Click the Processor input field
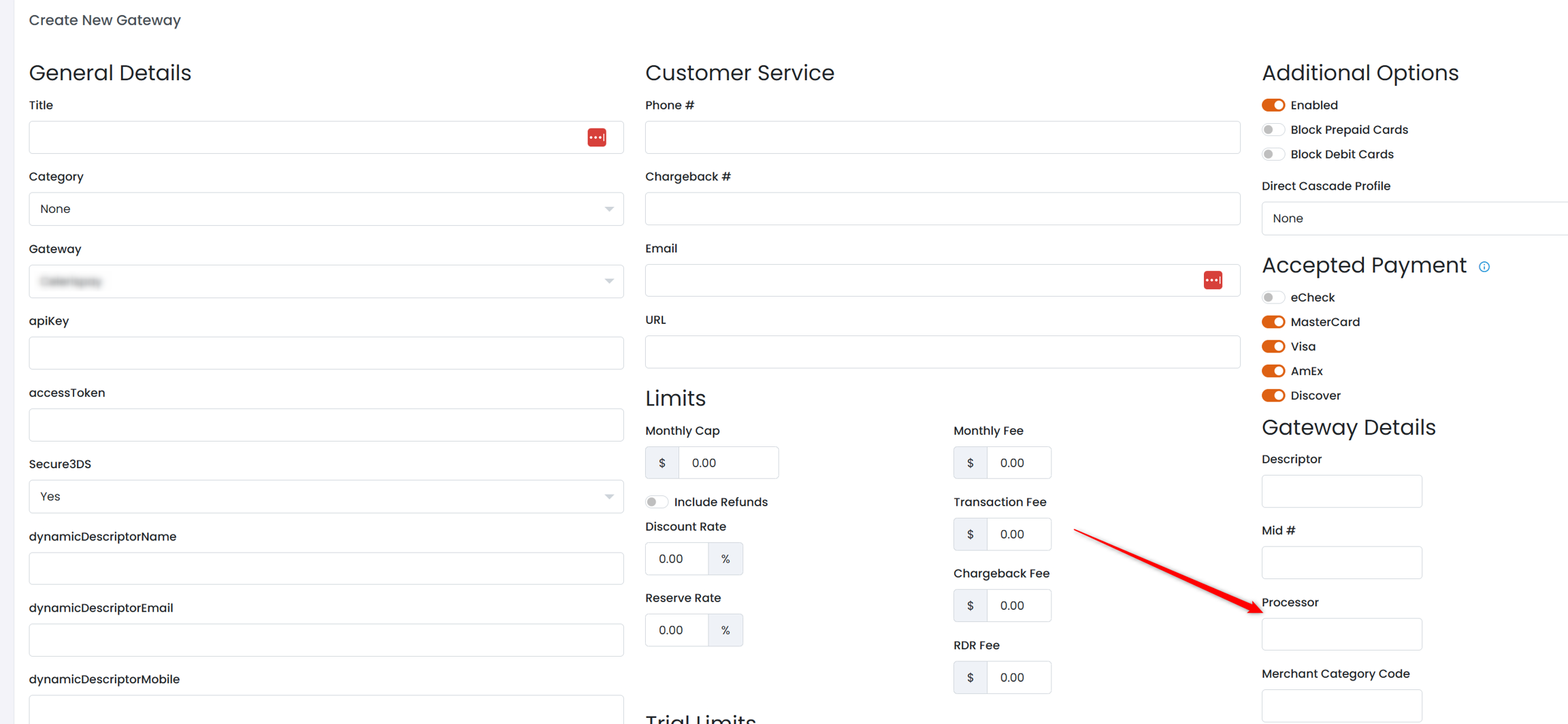Image resolution: width=1568 pixels, height=724 pixels. [x=1341, y=634]
